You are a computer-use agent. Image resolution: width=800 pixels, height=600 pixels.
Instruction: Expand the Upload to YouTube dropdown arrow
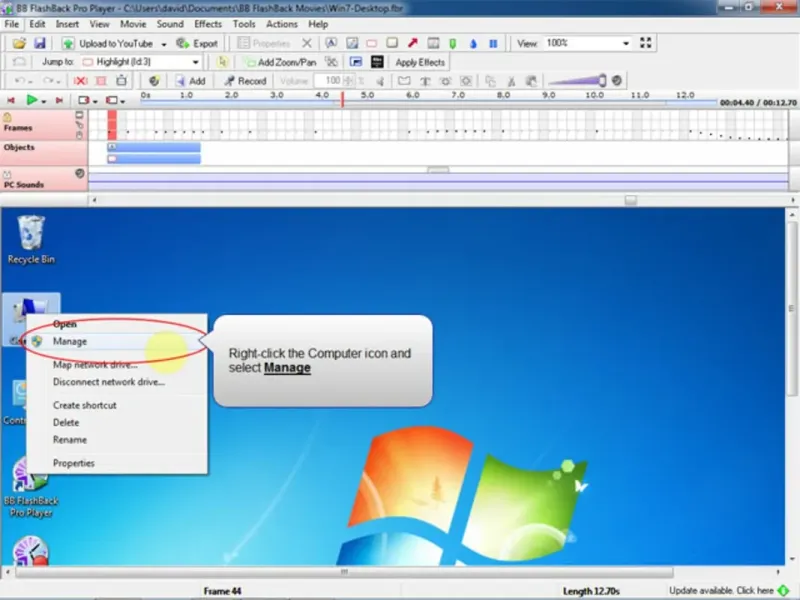164,44
